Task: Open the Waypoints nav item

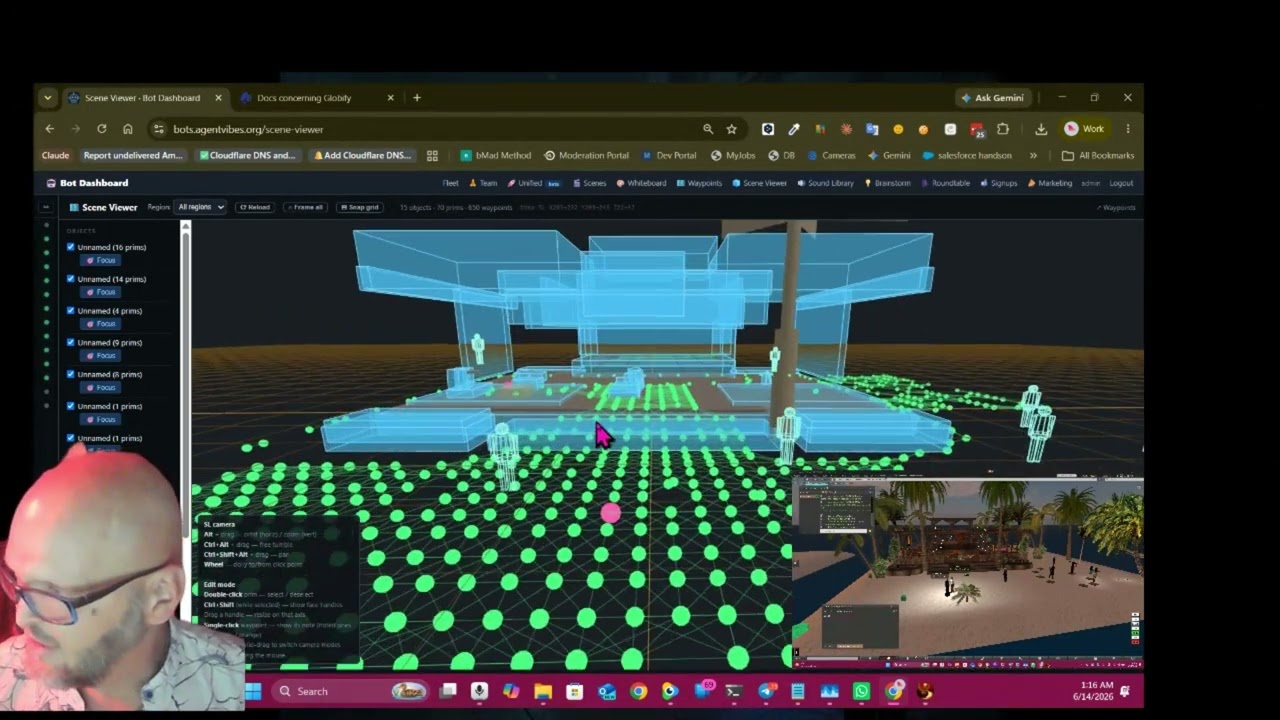Action: [700, 183]
